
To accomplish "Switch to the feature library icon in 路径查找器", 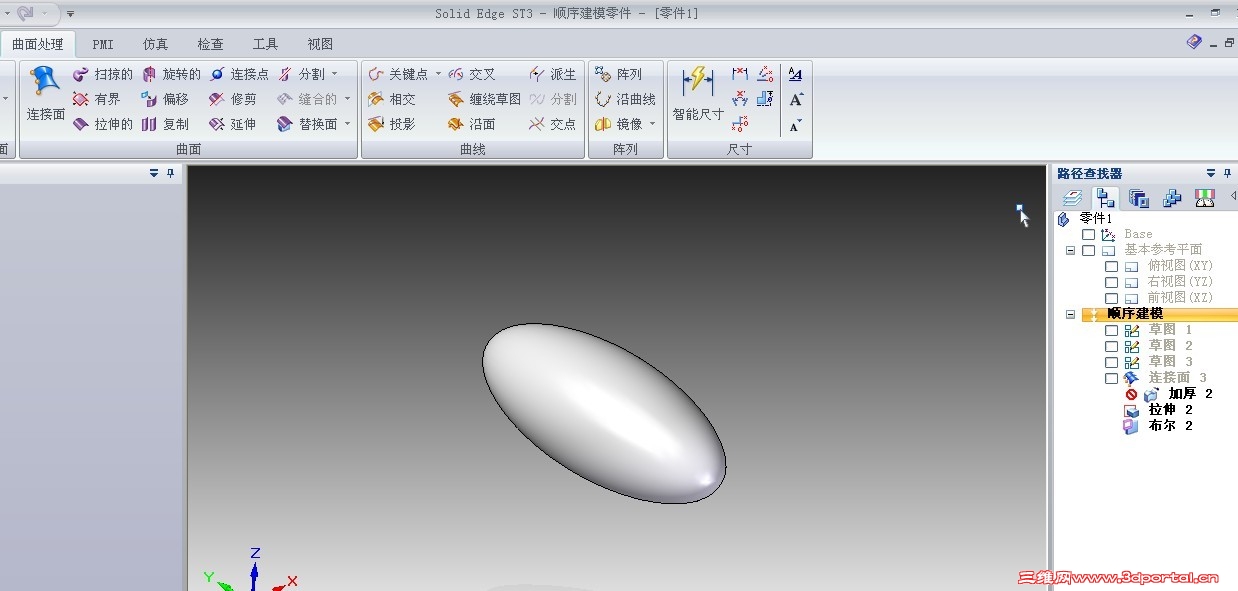I will pyautogui.click(x=1138, y=198).
